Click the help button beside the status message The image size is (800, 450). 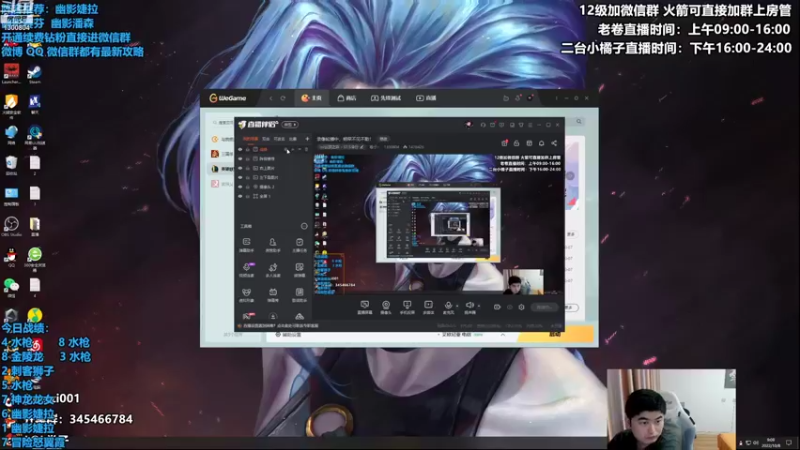tap(383, 139)
